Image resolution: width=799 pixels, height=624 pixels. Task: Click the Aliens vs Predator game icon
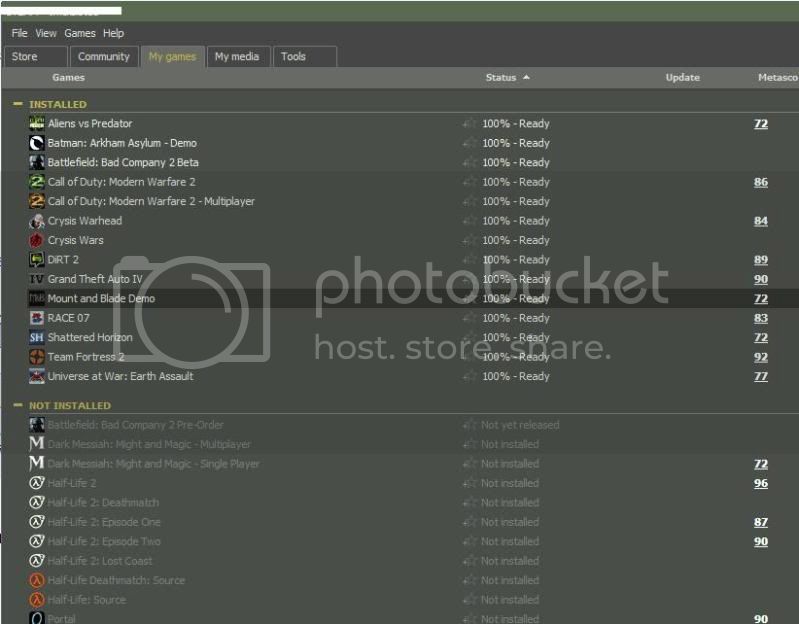[37, 123]
